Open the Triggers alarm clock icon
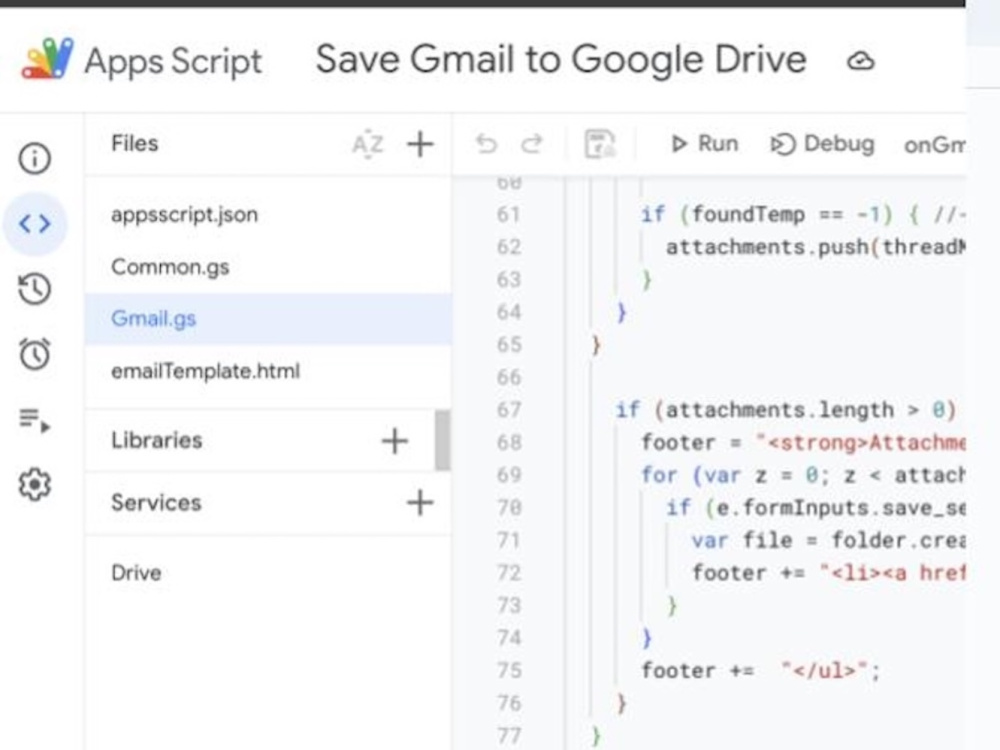The width and height of the screenshot is (1000, 750). (x=34, y=354)
